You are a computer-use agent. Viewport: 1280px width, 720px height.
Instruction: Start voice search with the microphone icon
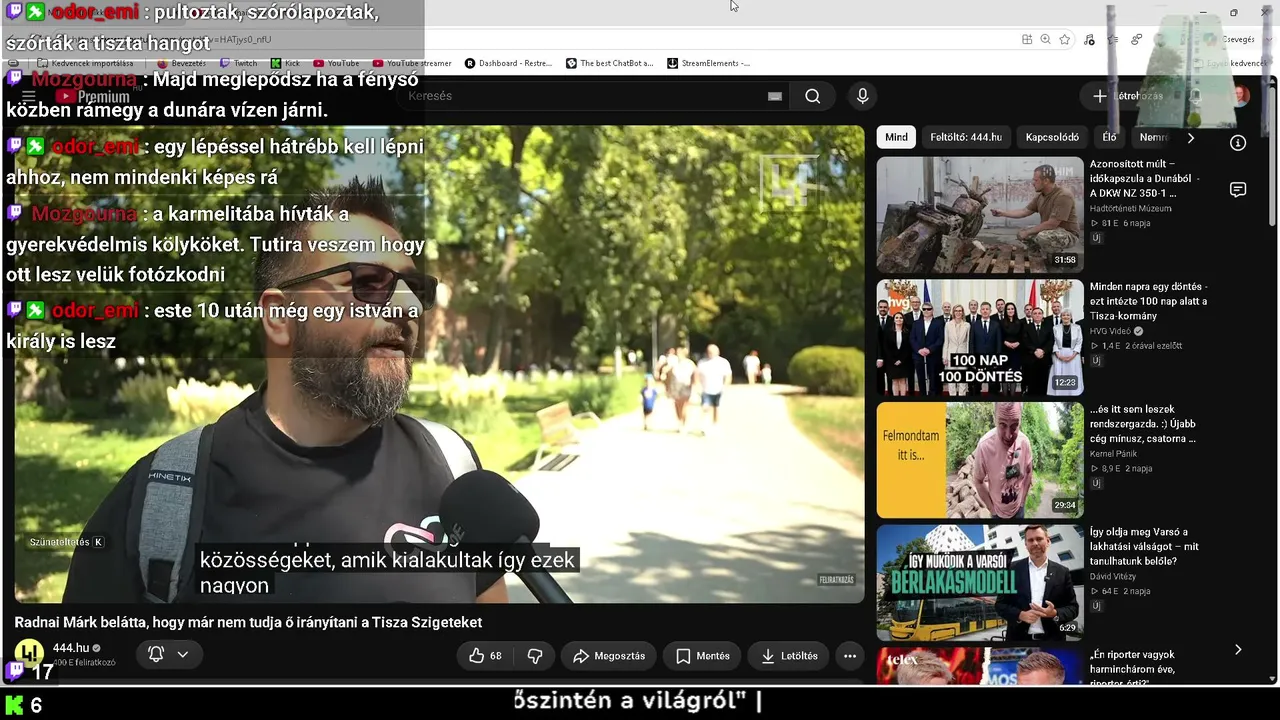(x=862, y=96)
